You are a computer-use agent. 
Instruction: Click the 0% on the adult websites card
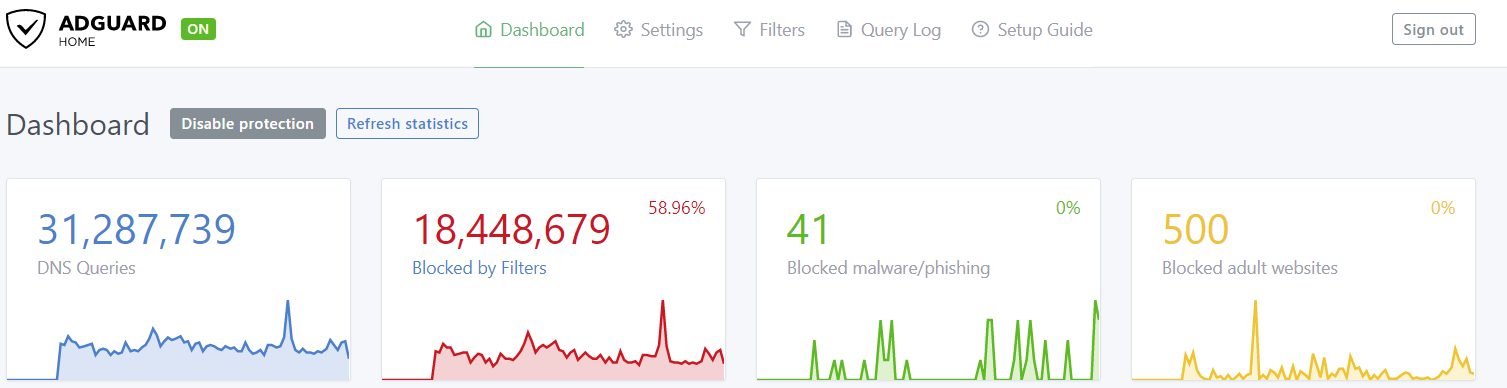point(1443,208)
